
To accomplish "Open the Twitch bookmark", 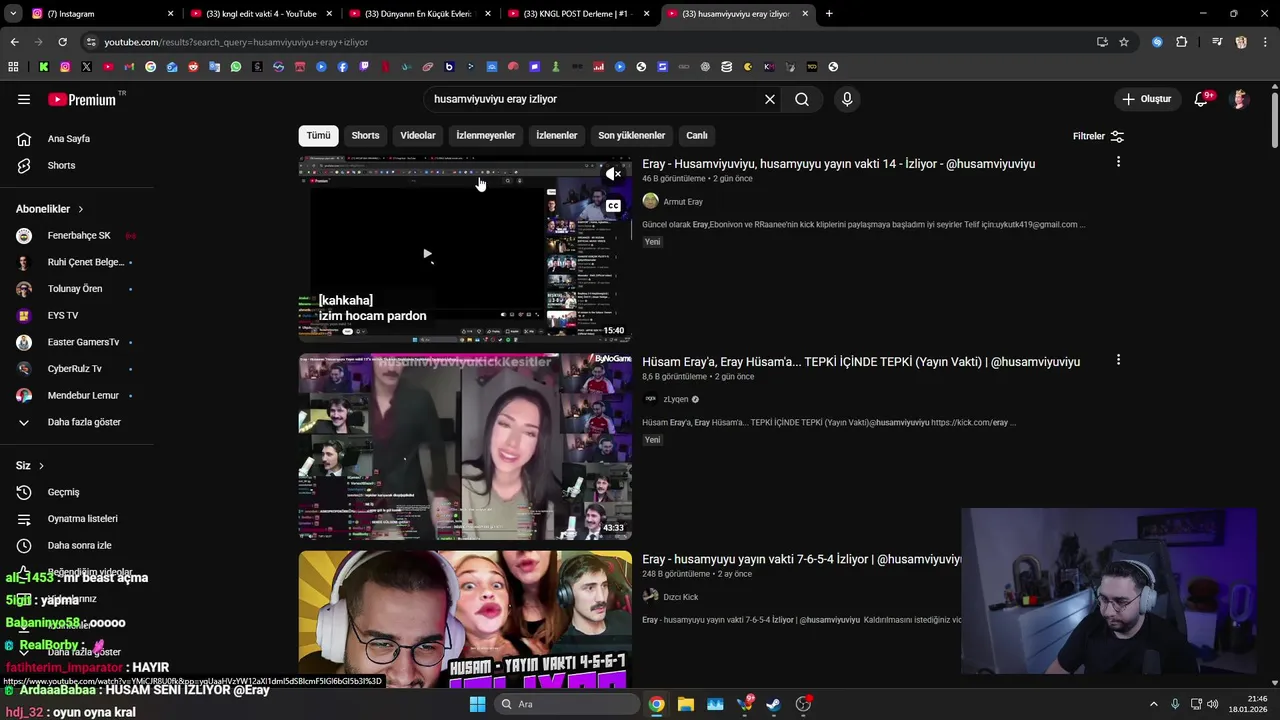I will point(364,67).
